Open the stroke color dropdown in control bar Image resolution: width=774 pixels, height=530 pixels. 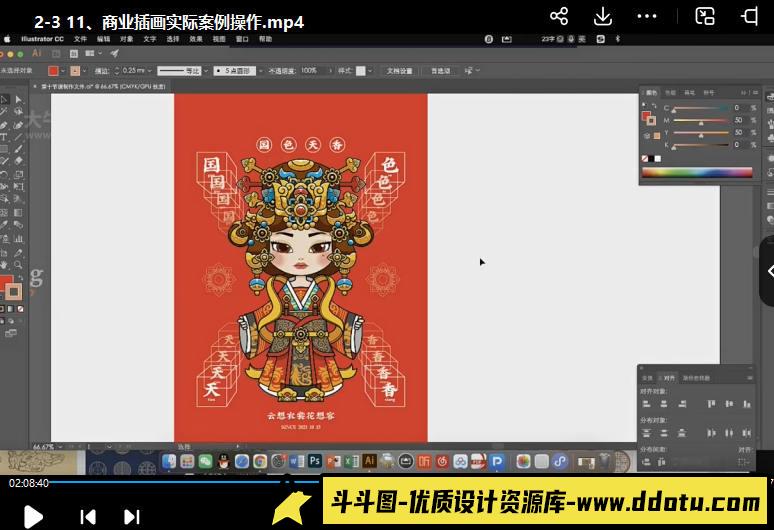tap(84, 71)
